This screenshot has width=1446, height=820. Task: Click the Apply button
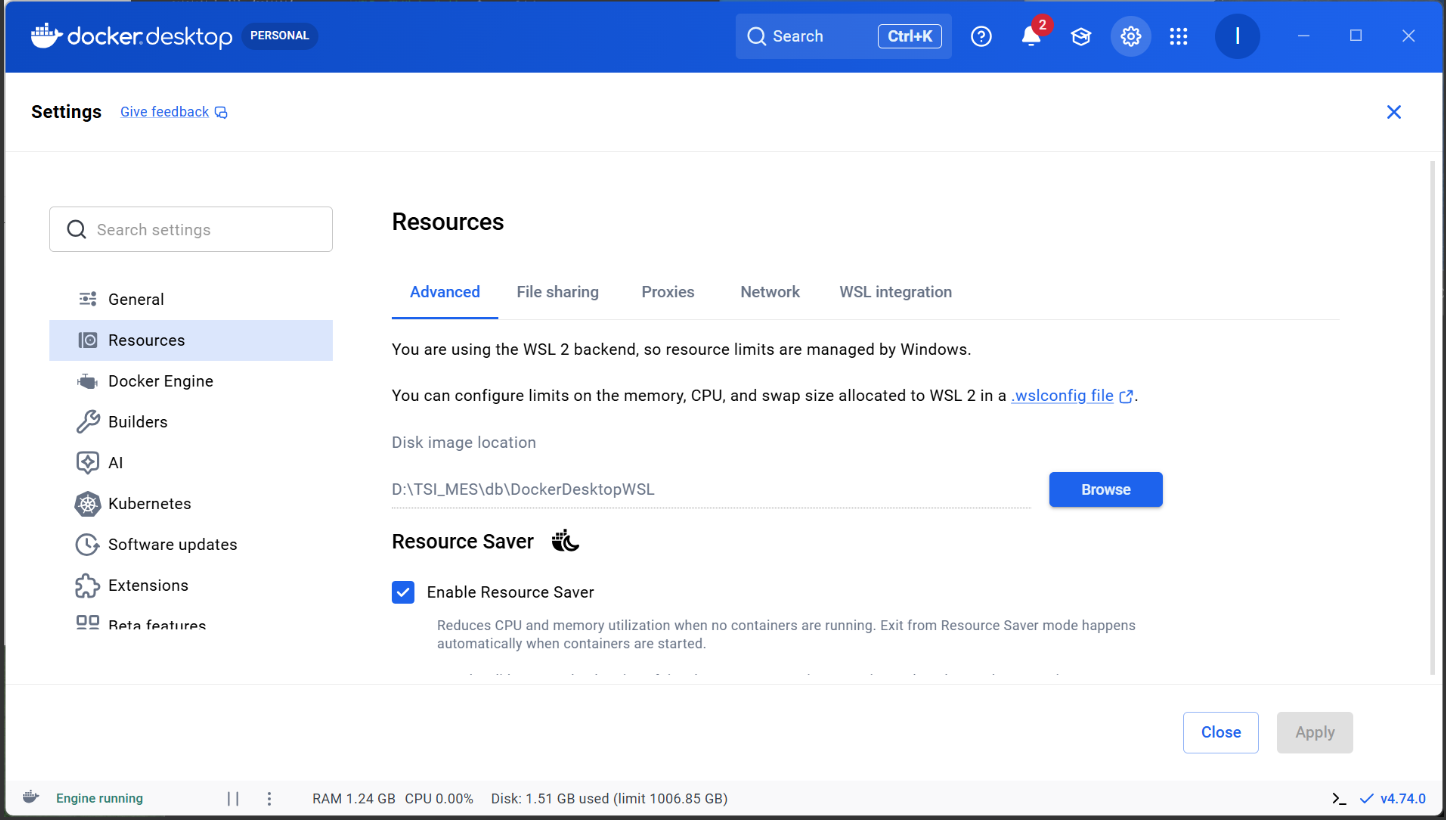coord(1315,732)
